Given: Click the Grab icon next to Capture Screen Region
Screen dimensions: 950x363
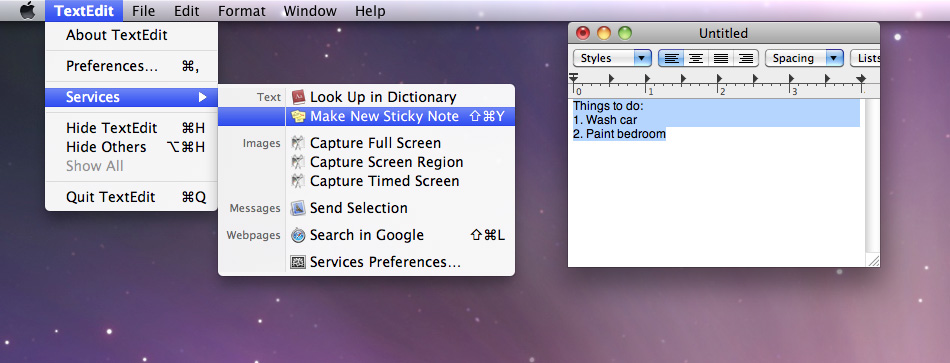Looking at the screenshot, I should pyautogui.click(x=297, y=162).
